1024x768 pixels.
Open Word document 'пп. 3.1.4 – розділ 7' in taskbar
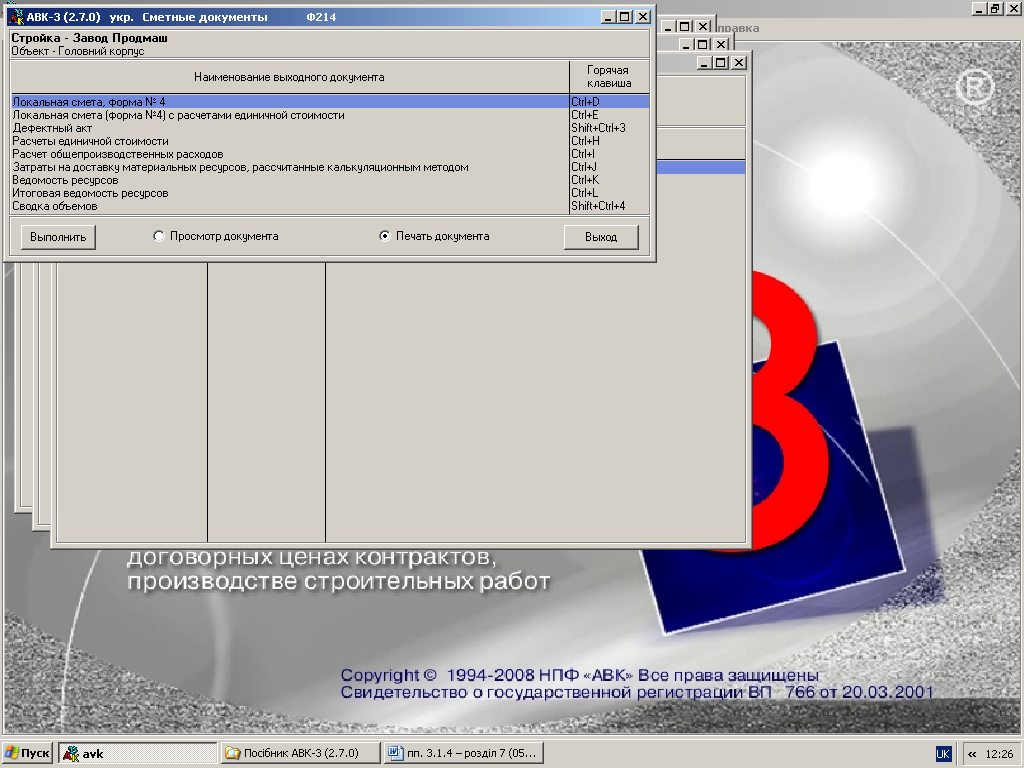pos(463,753)
